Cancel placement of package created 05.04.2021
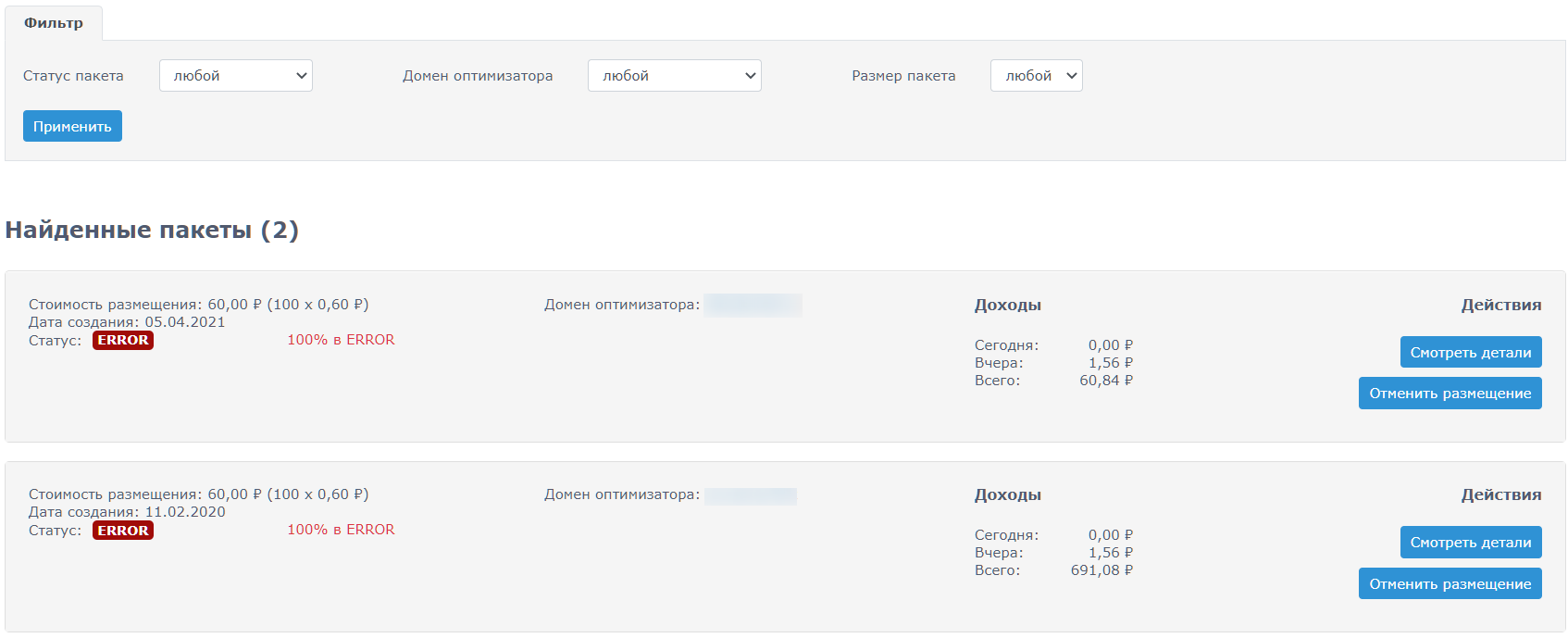This screenshot has height=638, width=1568. 1450,393
